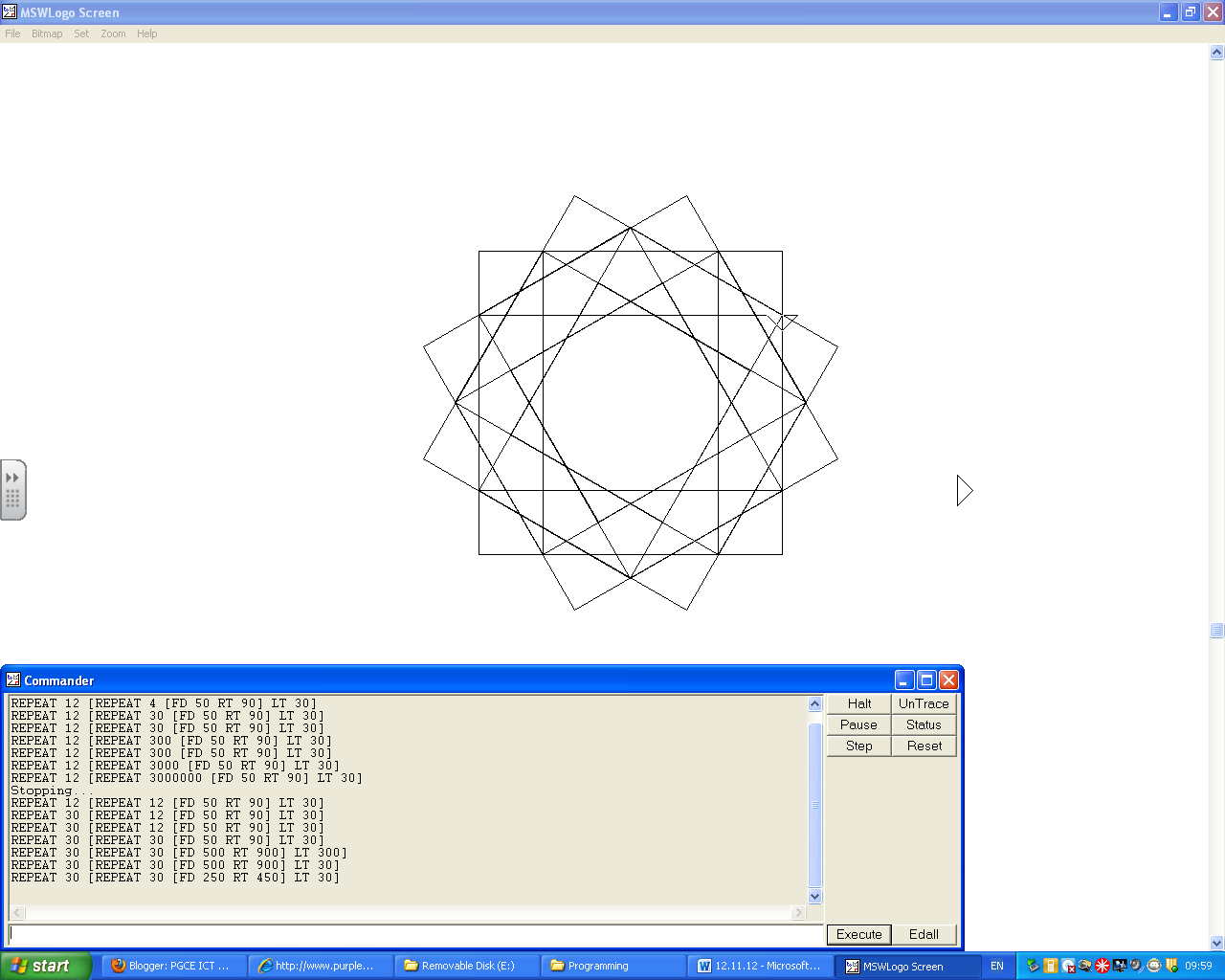Open the Zoom menu
Image resolution: width=1225 pixels, height=980 pixels.
[112, 33]
